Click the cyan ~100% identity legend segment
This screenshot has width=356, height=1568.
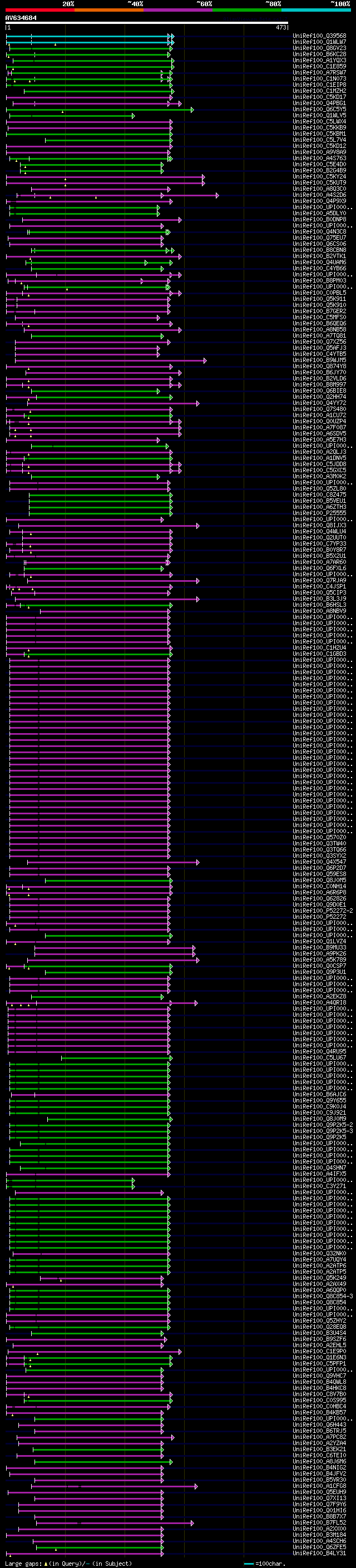tap(316, 10)
